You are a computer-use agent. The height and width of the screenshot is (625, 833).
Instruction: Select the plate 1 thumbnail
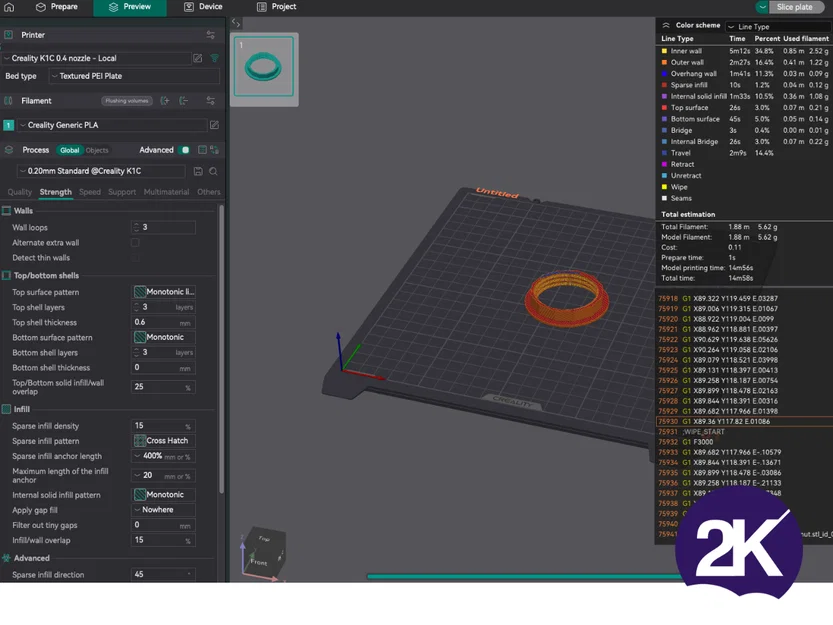pyautogui.click(x=264, y=67)
